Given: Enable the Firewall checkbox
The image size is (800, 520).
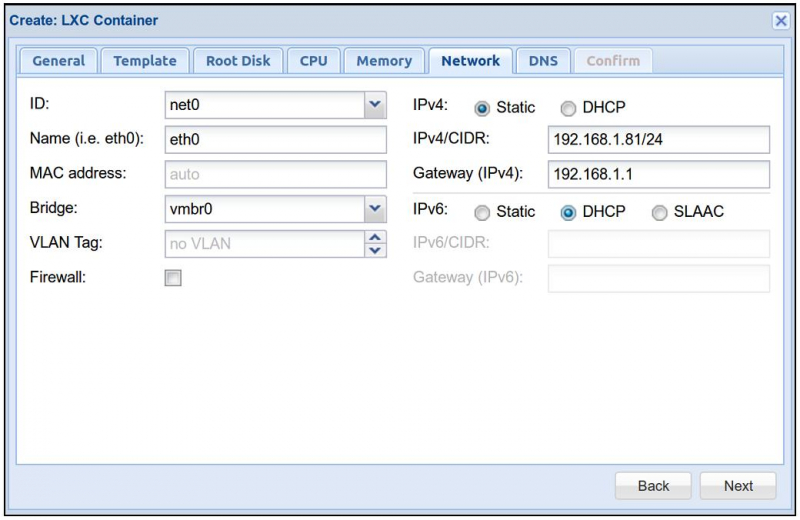Looking at the screenshot, I should [x=173, y=280].
